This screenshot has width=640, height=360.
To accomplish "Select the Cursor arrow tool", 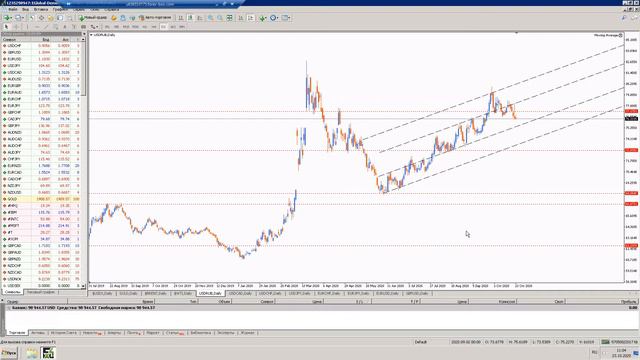I will [6, 27].
